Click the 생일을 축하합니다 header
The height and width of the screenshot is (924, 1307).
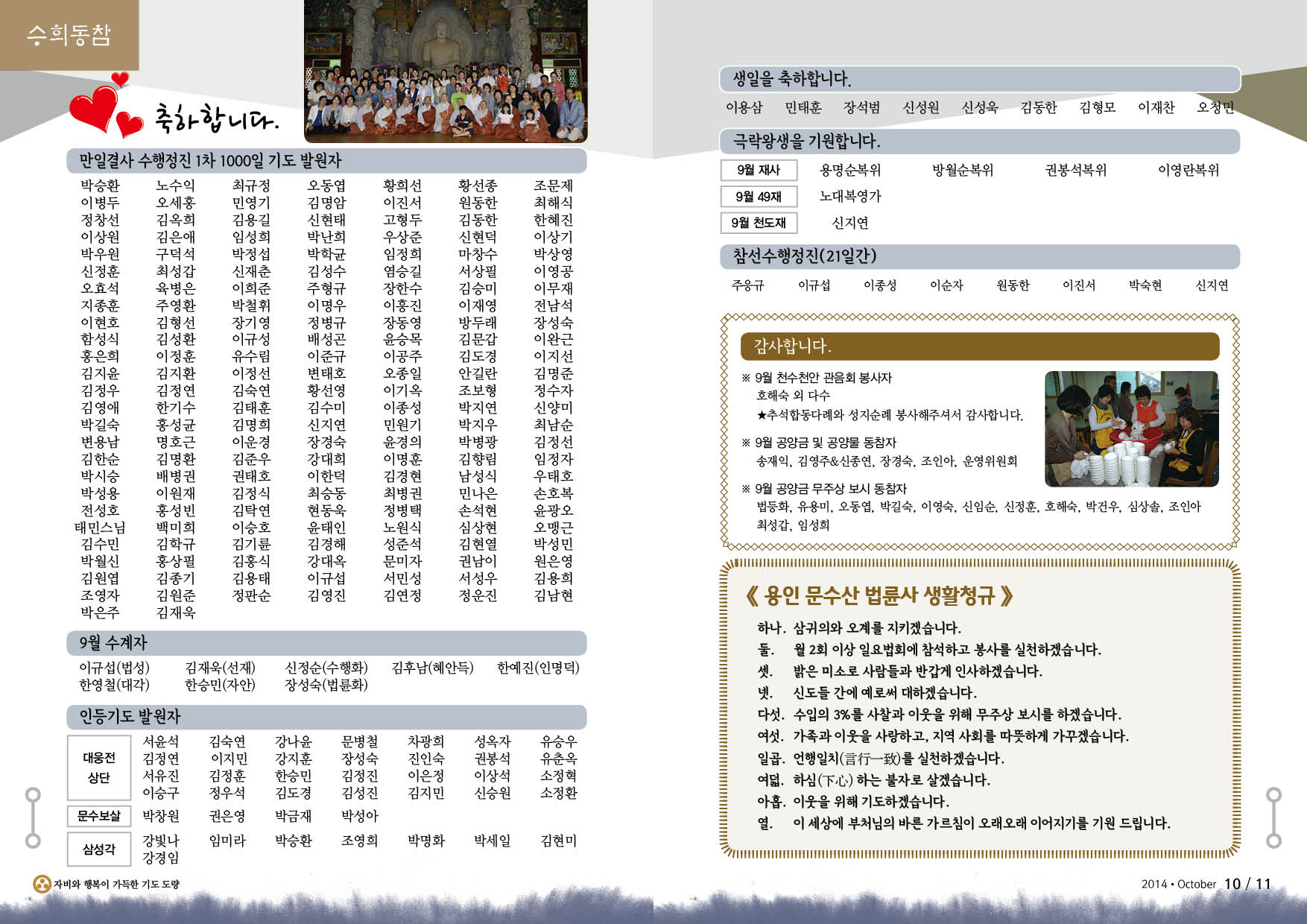coord(979,79)
